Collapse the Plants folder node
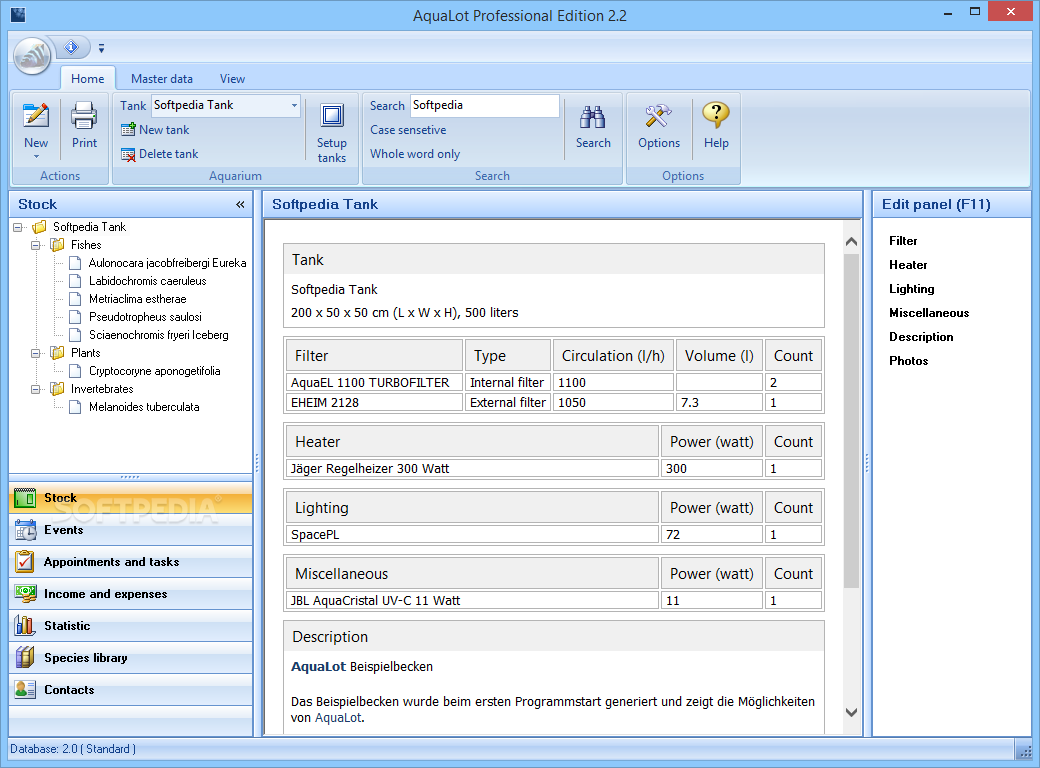 tap(36, 353)
